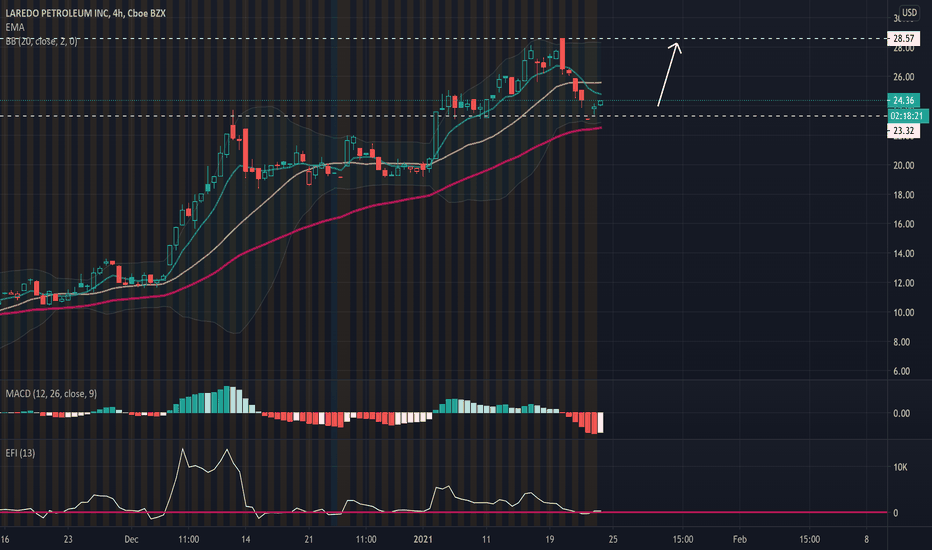932x550 pixels.
Task: Select the EMA indicator label
Action: 15,27
